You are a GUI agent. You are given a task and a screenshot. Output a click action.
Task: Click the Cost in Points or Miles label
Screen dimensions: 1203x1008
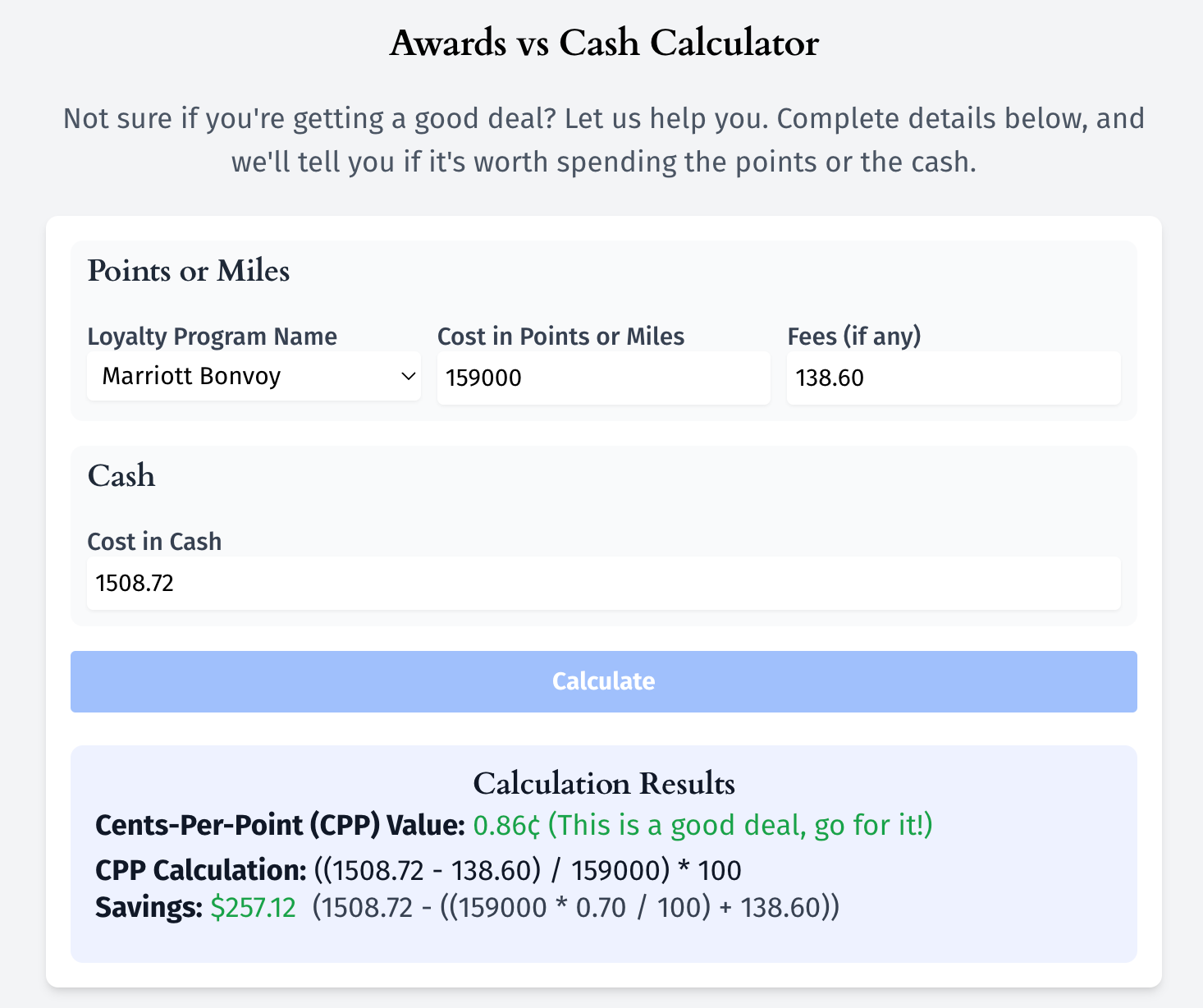tap(560, 337)
